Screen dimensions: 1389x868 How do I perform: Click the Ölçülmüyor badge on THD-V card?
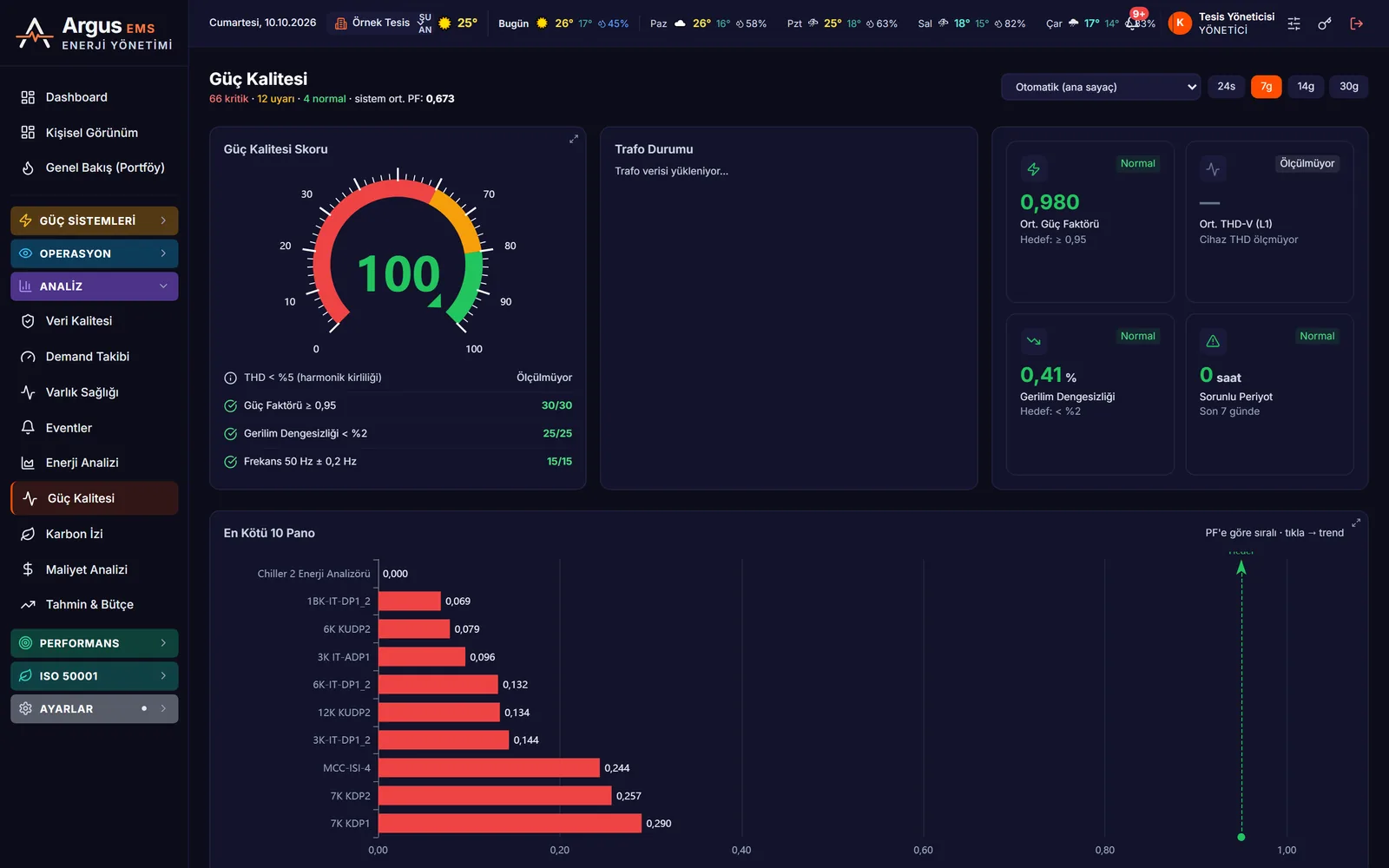click(x=1307, y=163)
